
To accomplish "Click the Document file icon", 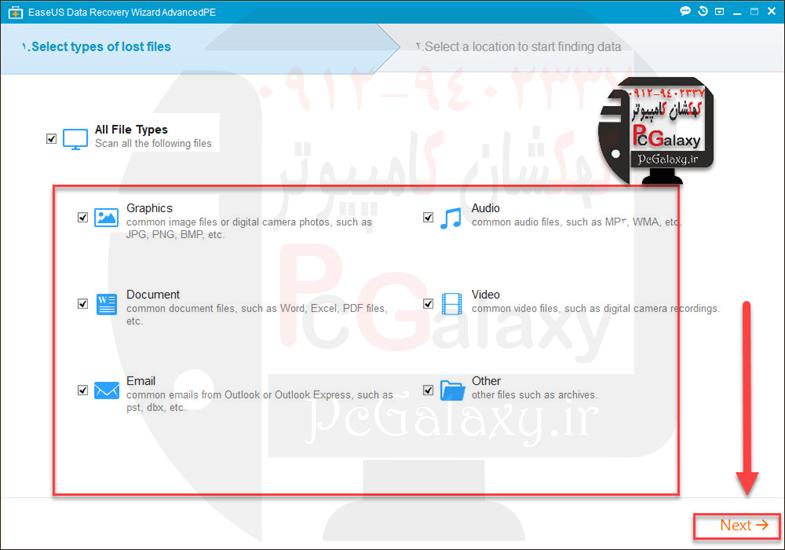I will (106, 304).
